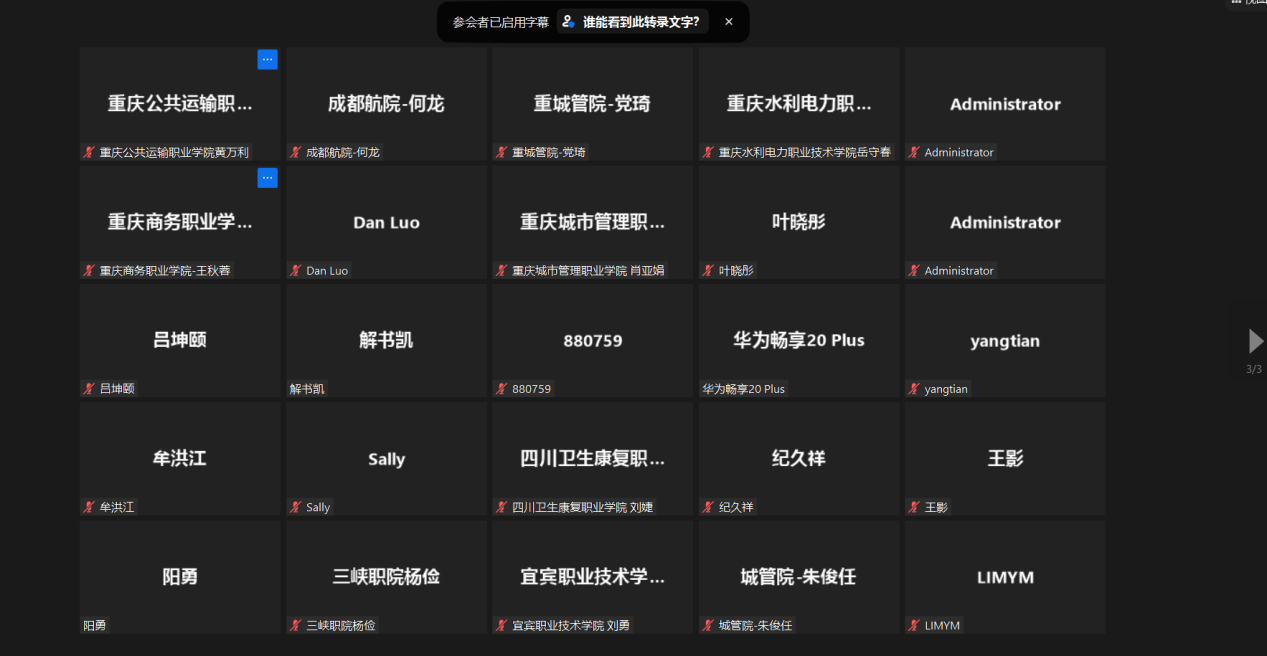Click the 谁能看到此转录文字? link
This screenshot has height=656, width=1267.
pos(640,22)
